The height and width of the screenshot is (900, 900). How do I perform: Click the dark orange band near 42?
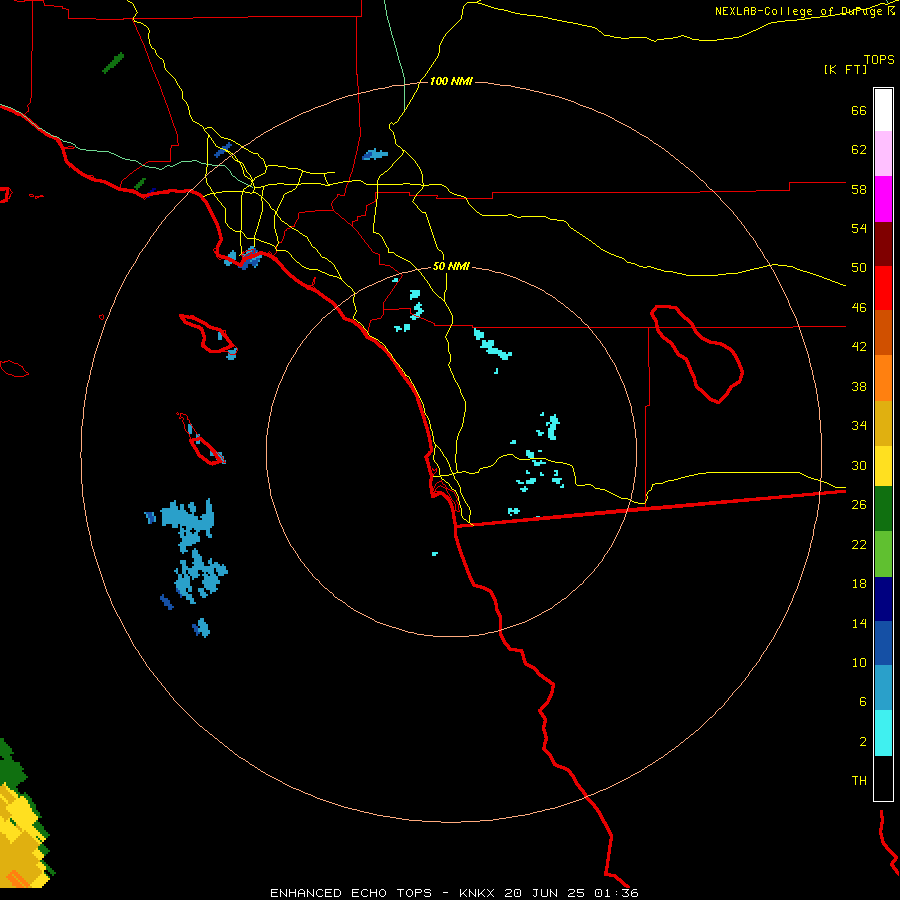(x=883, y=333)
